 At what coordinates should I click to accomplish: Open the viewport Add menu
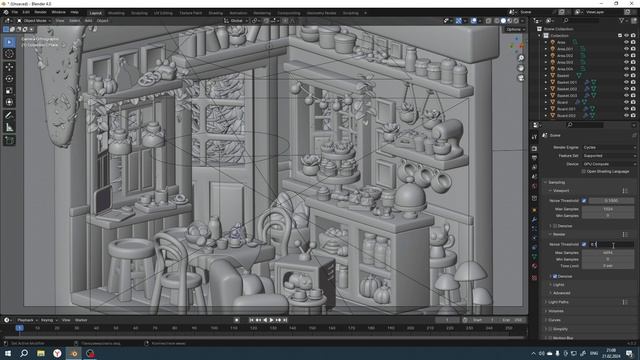click(88, 20)
